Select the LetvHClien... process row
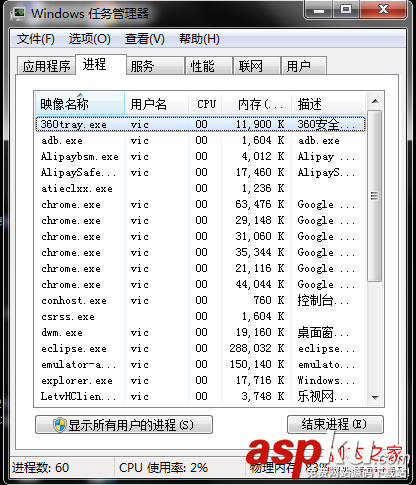Viewport: 416px width, 485px height. click(200, 396)
